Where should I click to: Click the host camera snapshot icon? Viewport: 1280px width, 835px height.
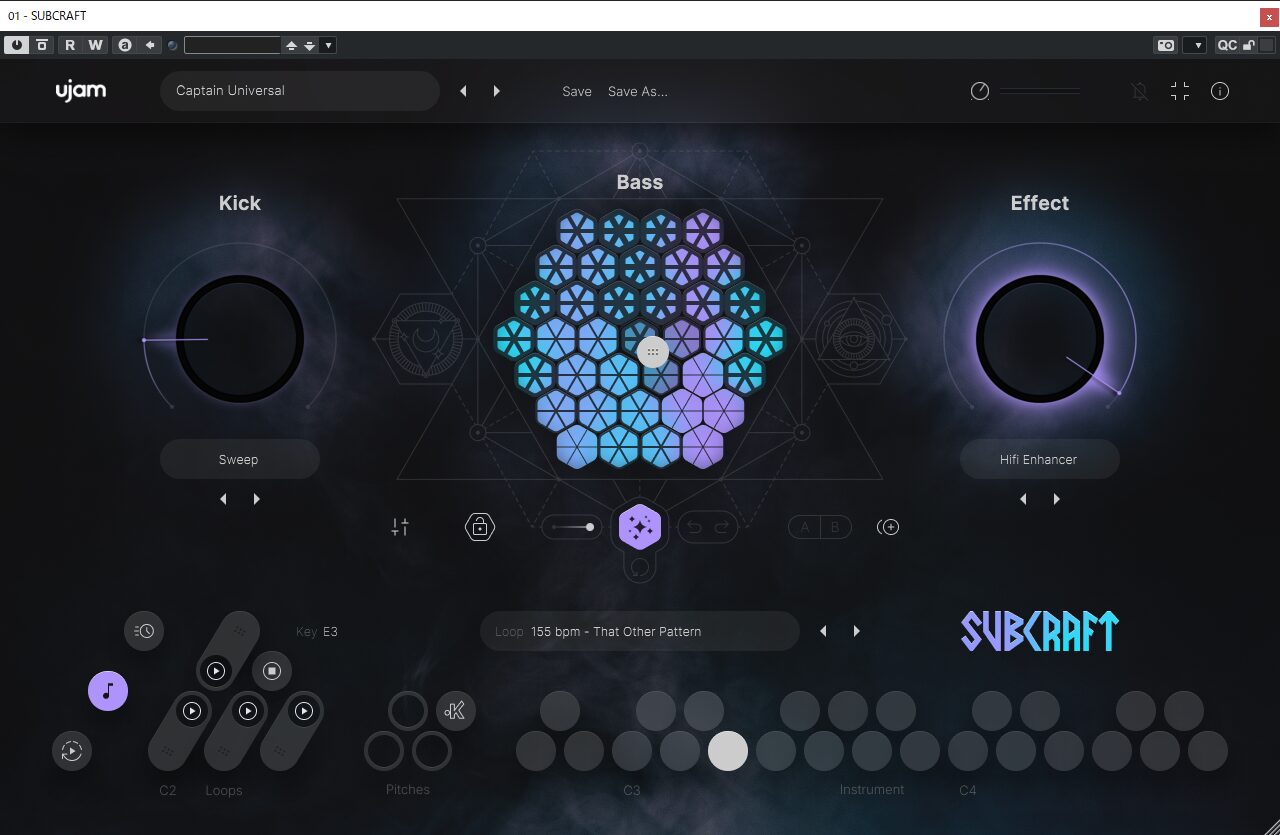1166,45
